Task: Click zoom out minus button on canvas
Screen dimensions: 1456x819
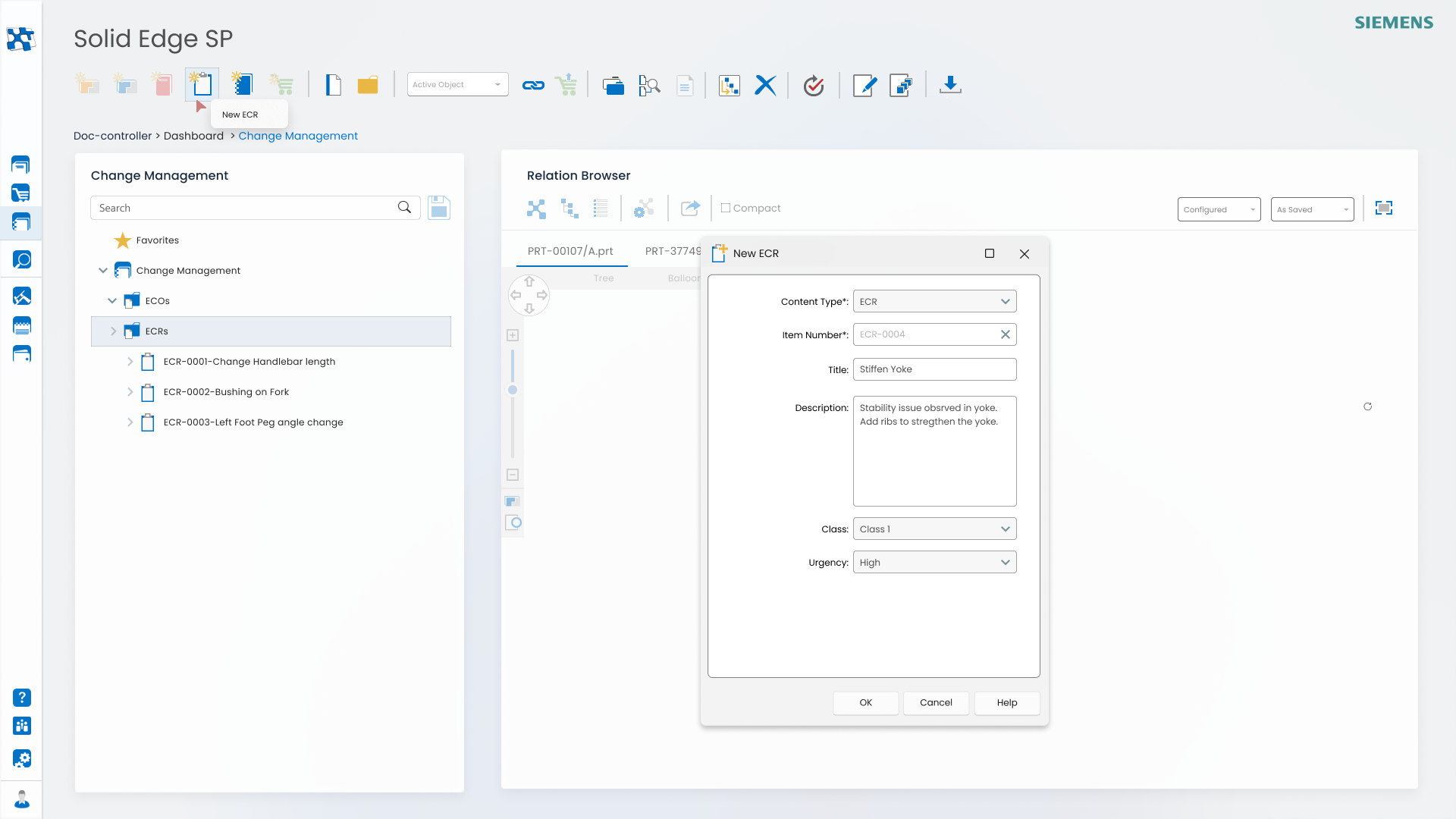Action: tap(513, 475)
